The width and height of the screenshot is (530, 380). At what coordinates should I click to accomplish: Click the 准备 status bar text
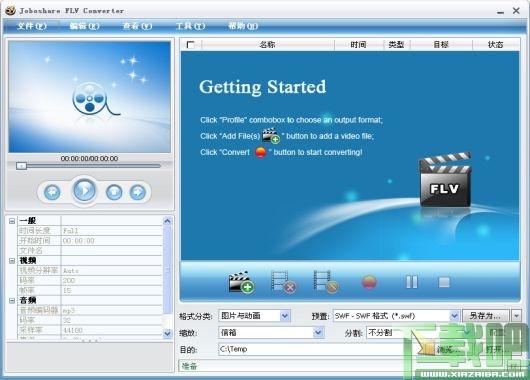pos(189,366)
